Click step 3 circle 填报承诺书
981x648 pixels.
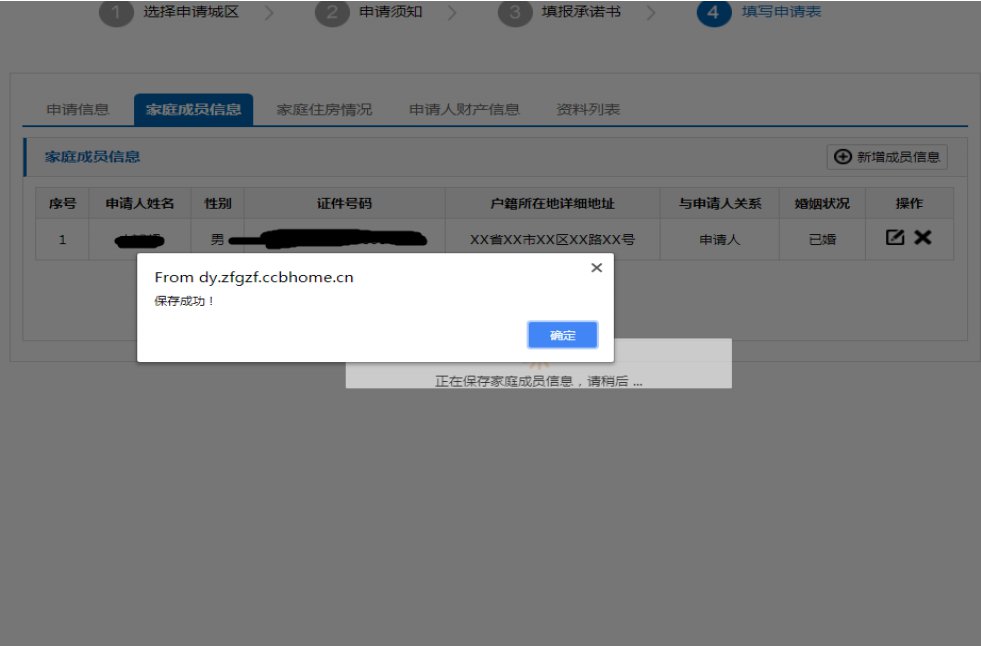click(515, 12)
